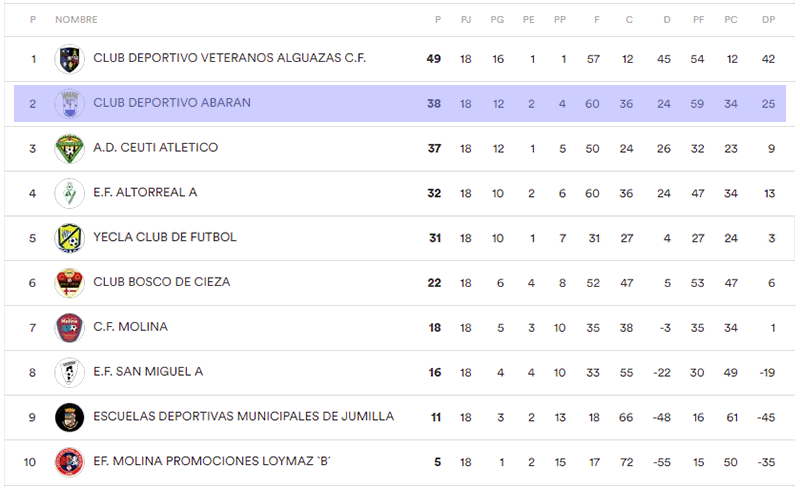Open the Escuelas Deportivas Jumilla badge
This screenshot has width=800, height=489.
(69, 417)
